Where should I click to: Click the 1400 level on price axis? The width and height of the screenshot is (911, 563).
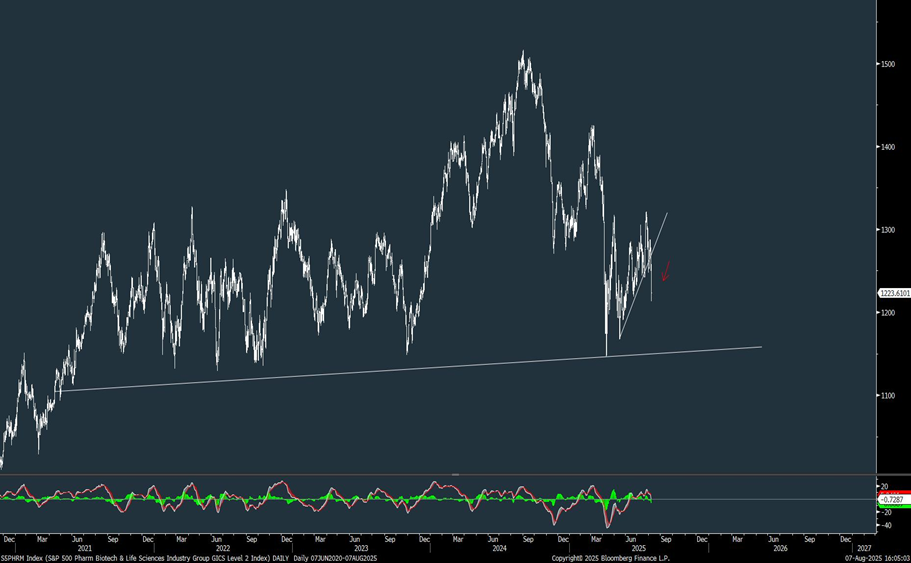tap(888, 147)
